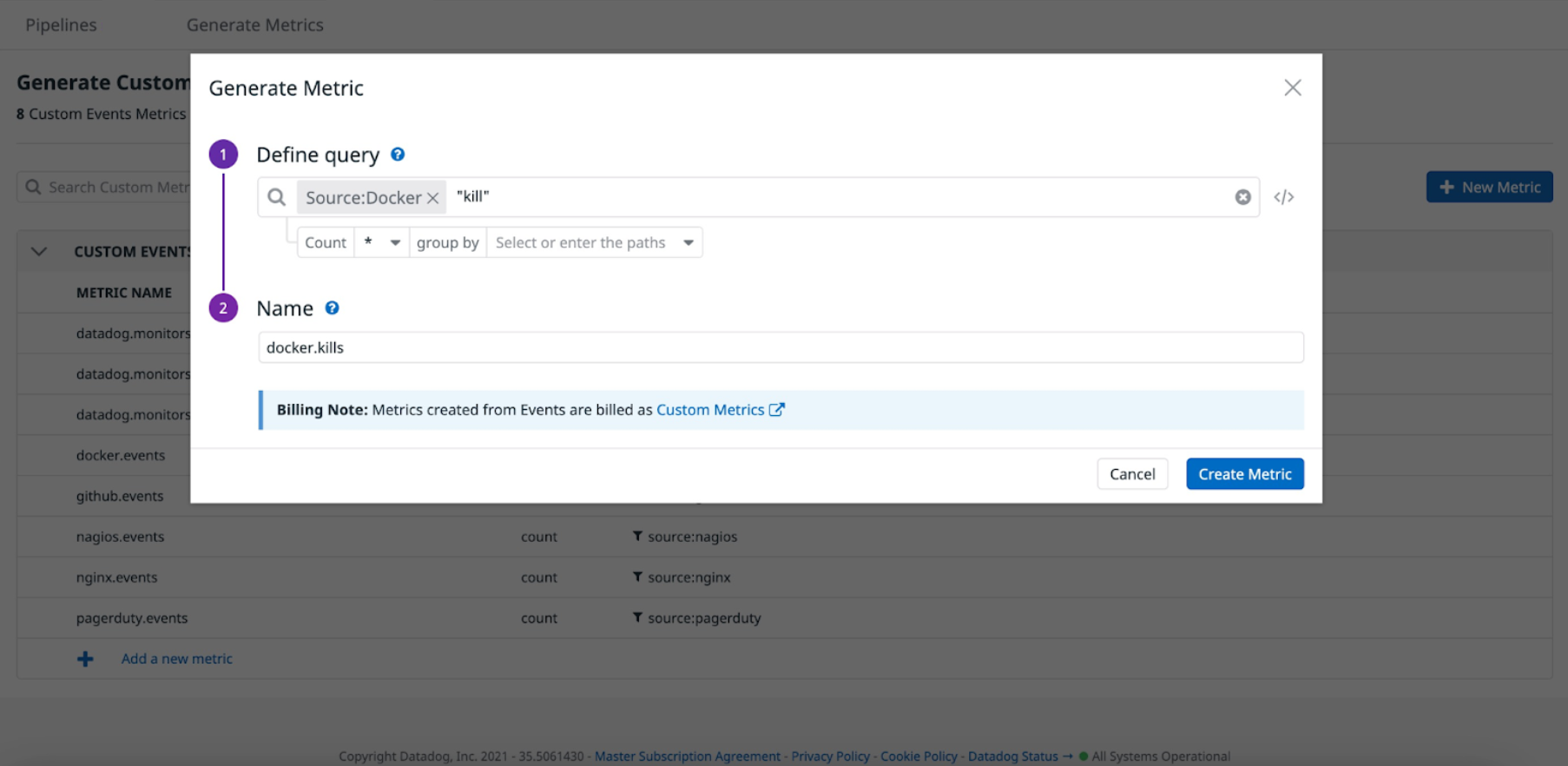Click the Define query help icon
Viewport: 1568px width, 766px height.
398,155
